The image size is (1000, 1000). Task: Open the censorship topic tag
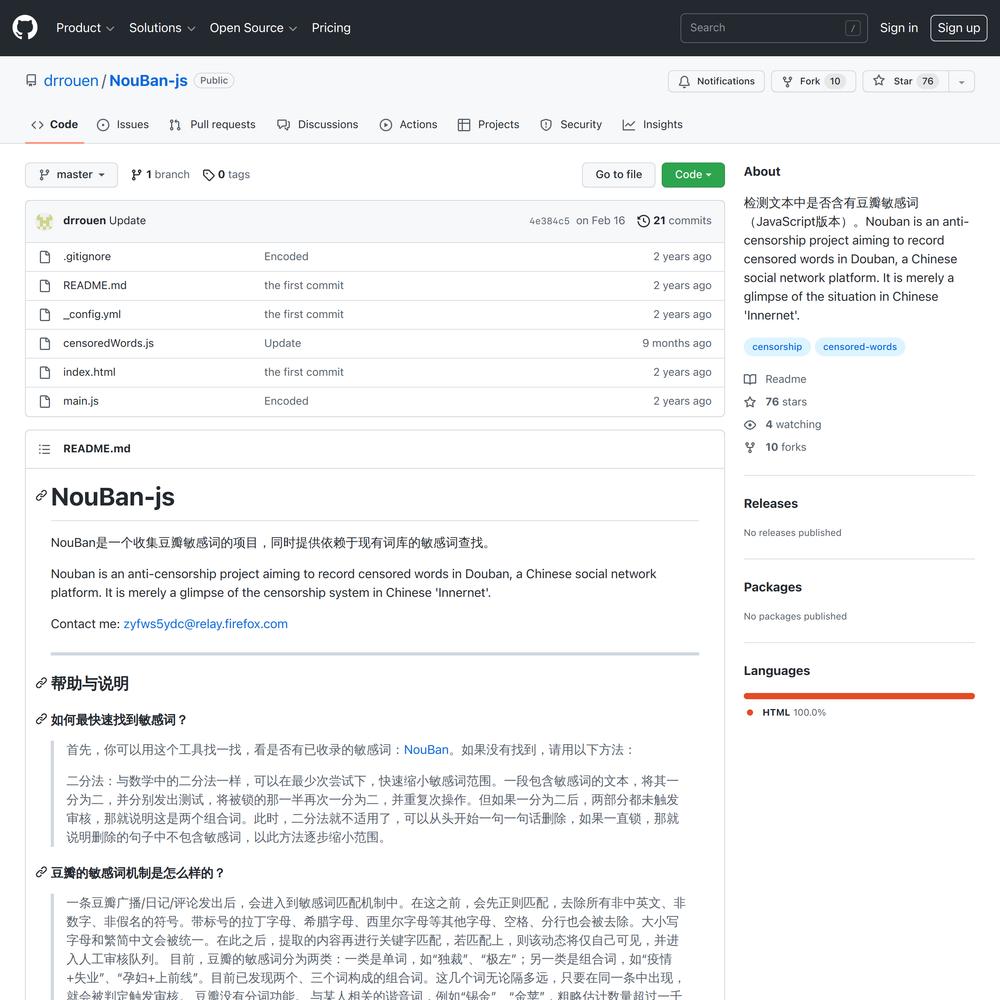(x=777, y=347)
